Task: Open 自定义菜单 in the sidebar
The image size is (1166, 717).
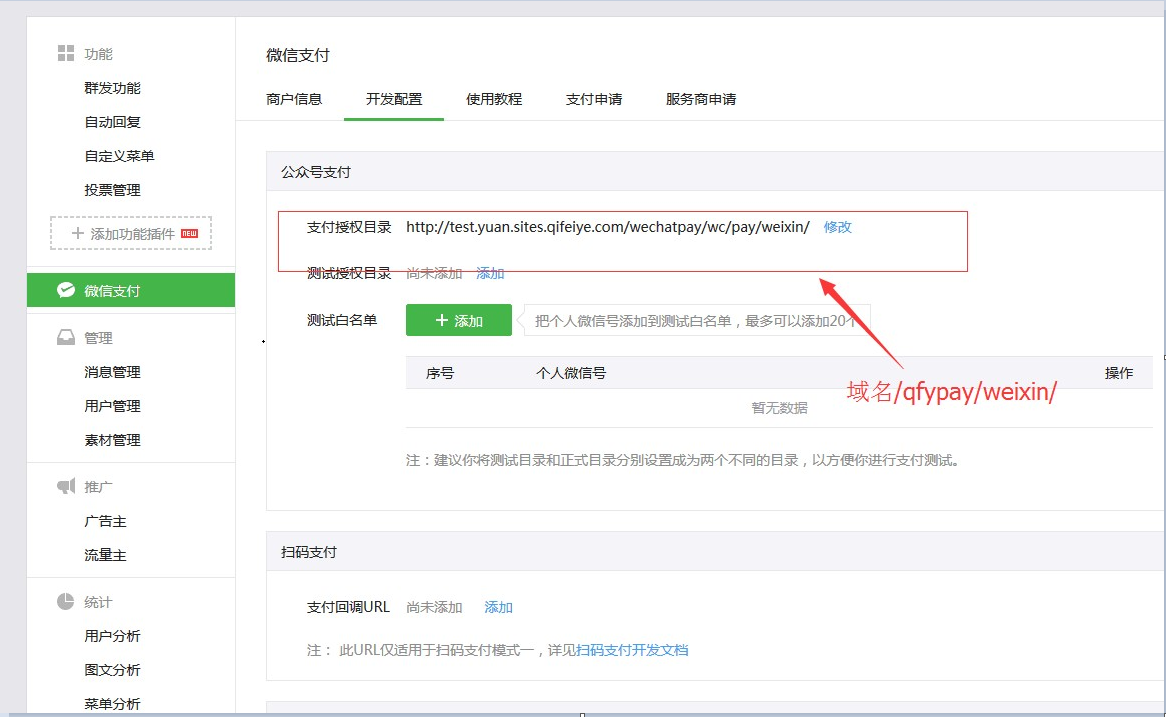Action: (x=119, y=156)
